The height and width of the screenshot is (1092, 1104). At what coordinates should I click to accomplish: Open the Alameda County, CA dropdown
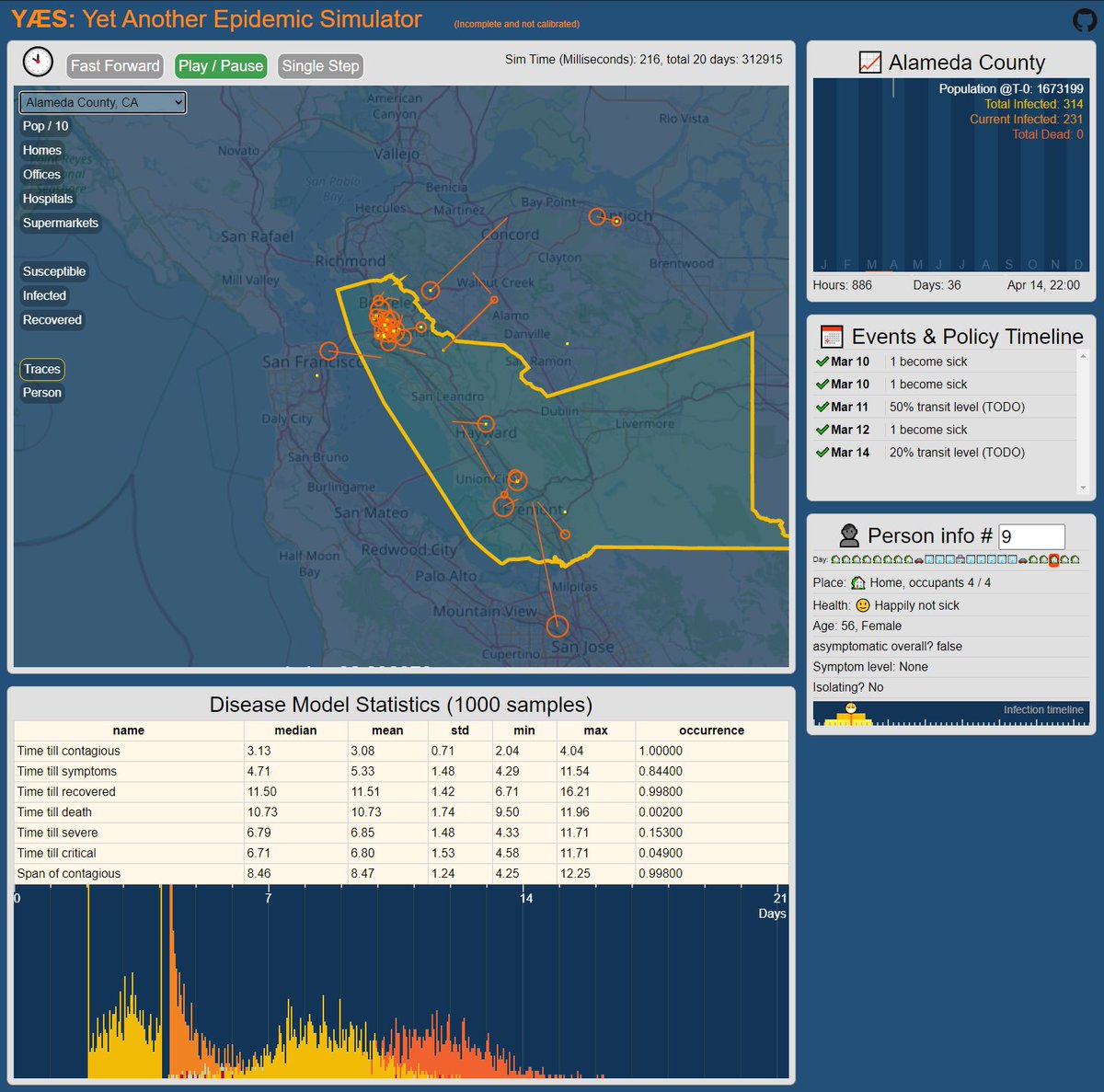coord(103,102)
